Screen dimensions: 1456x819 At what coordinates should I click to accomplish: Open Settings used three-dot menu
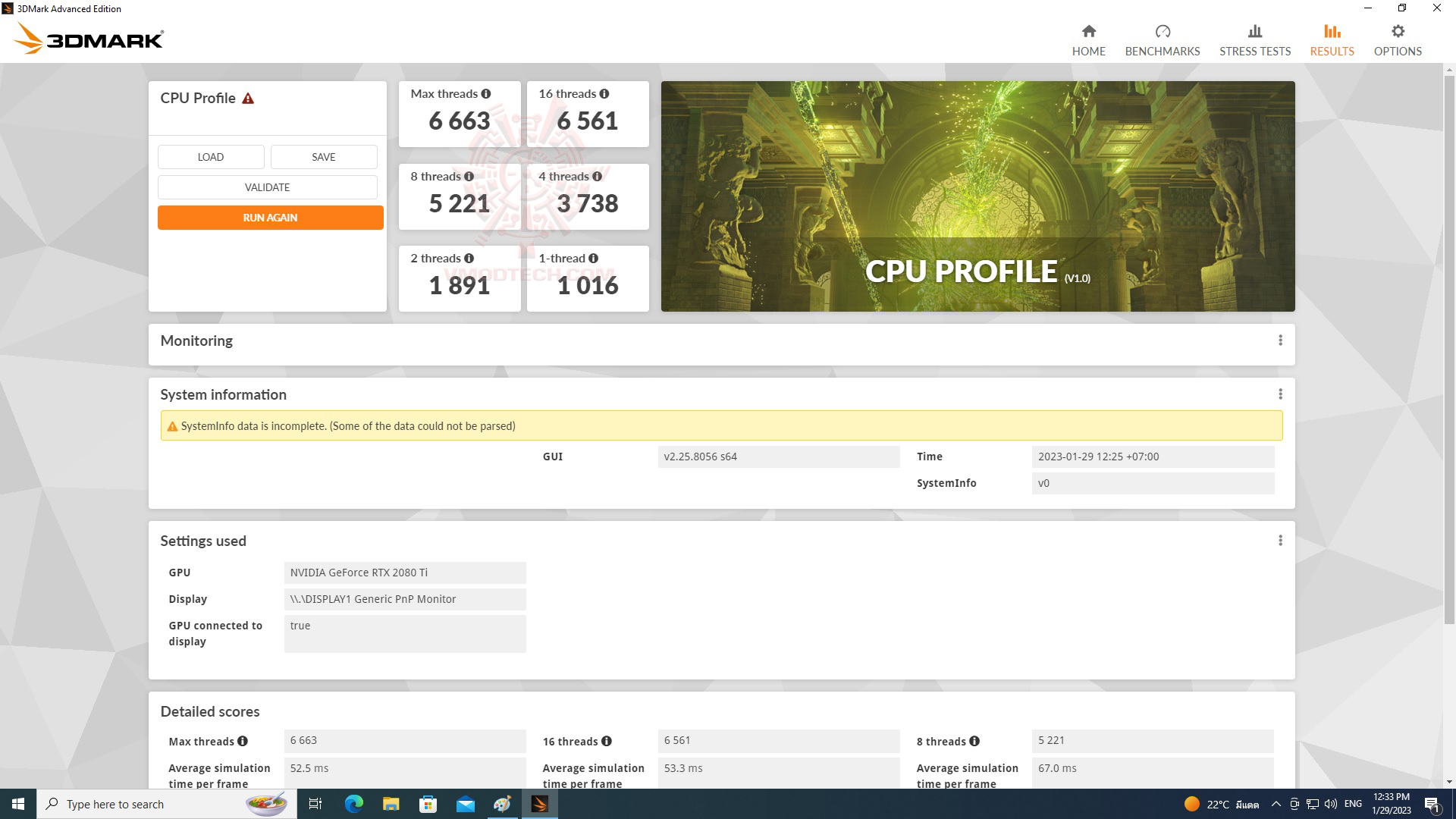[x=1280, y=541]
